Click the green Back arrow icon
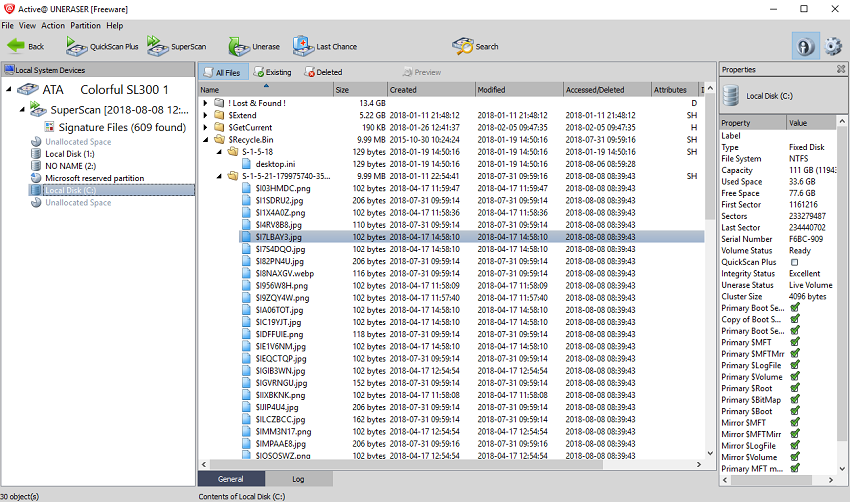Image resolution: width=850 pixels, height=502 pixels. (16, 46)
